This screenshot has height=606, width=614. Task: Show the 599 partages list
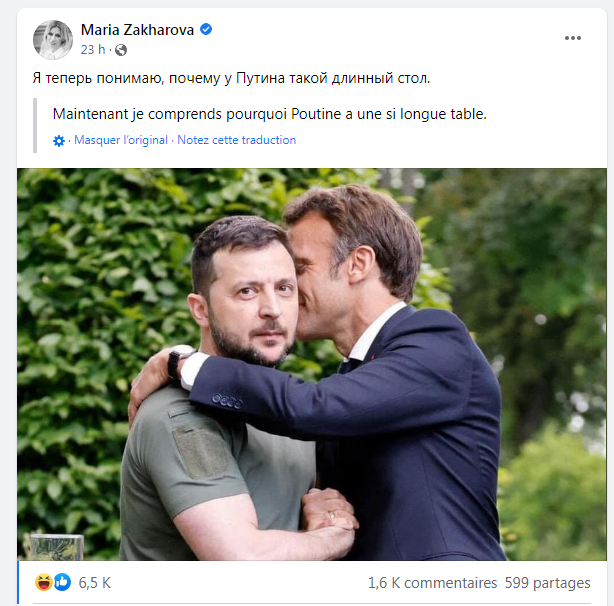point(547,582)
